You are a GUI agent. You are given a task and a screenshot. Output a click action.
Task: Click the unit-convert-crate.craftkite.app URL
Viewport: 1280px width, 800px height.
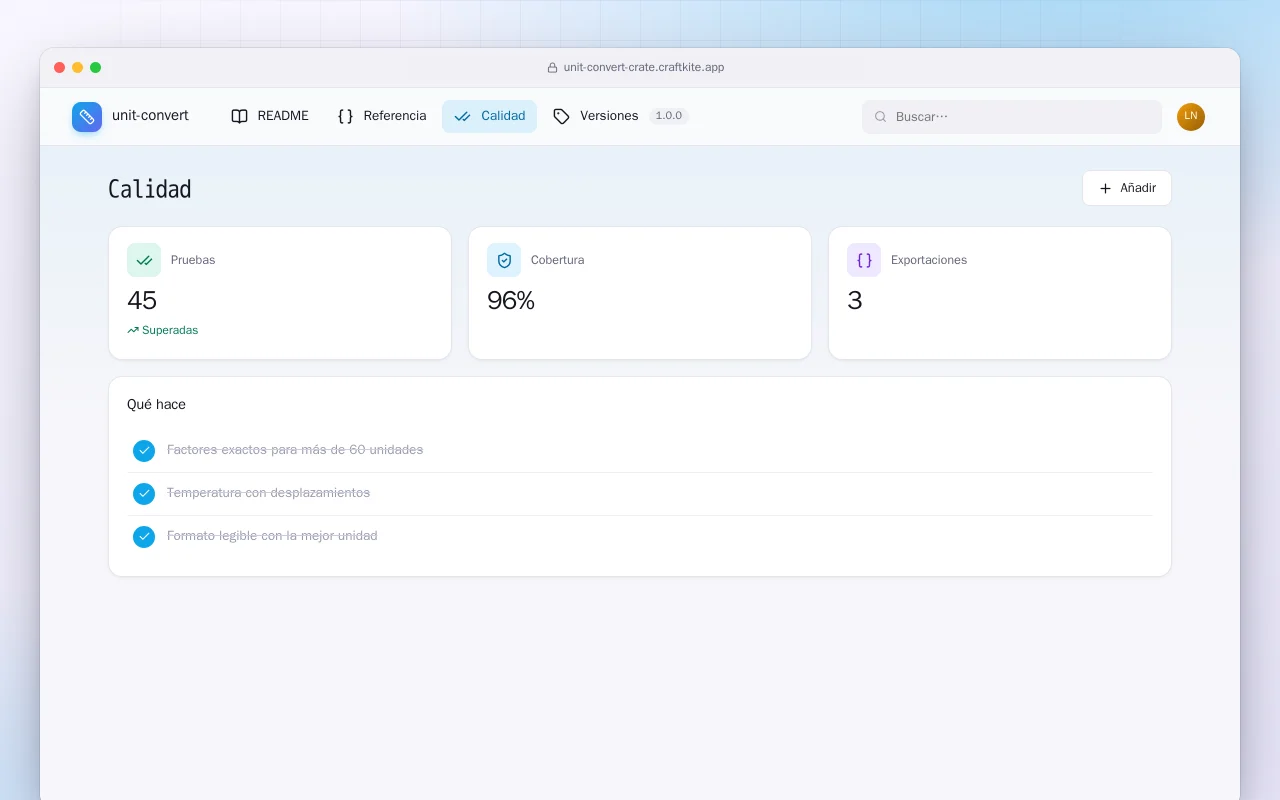(644, 68)
